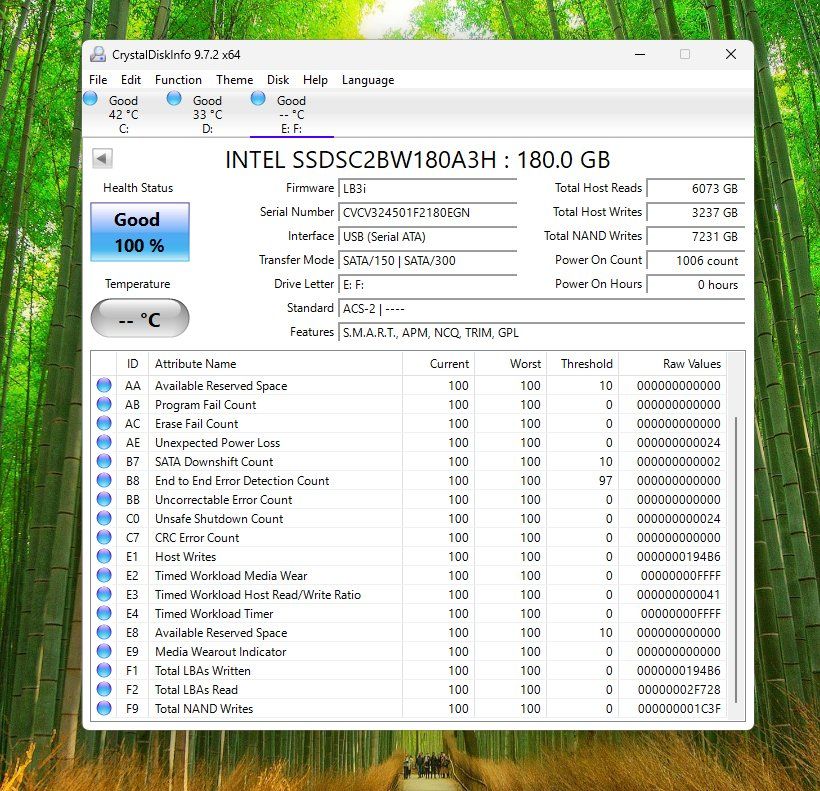Open the Edit menu

pyautogui.click(x=131, y=79)
